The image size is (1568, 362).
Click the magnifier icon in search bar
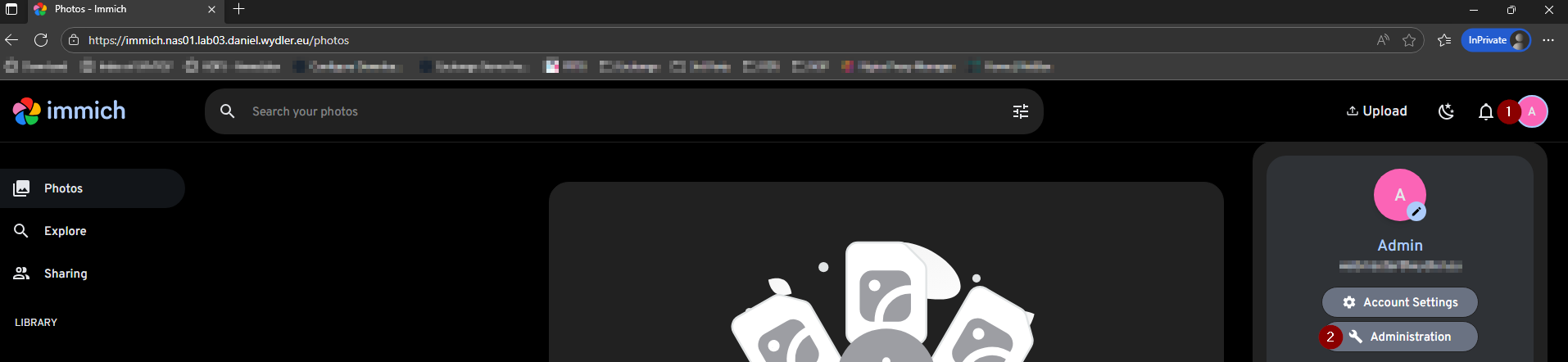pos(228,111)
